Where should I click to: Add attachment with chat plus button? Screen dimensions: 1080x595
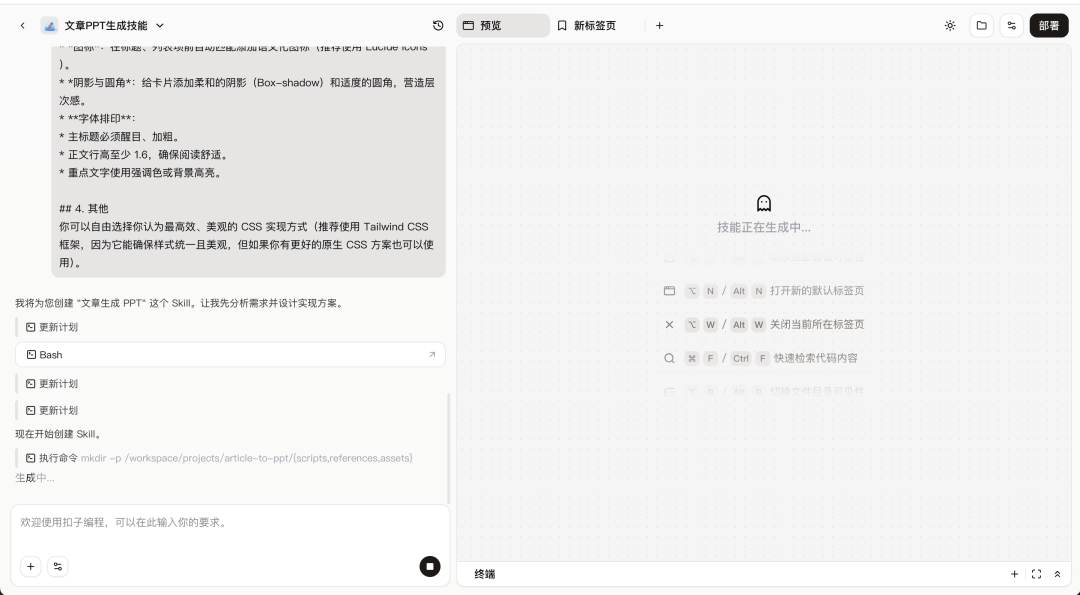pyautogui.click(x=30, y=566)
